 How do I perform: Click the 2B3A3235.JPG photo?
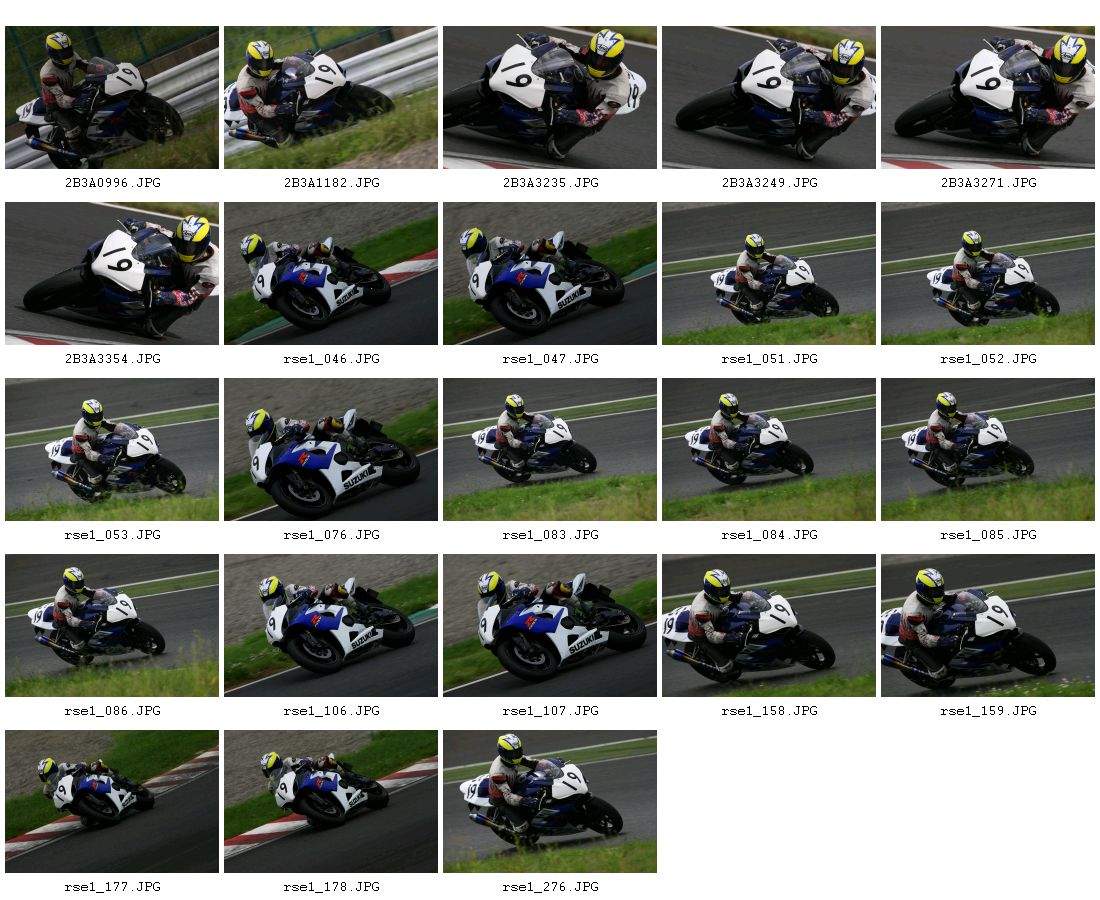[550, 98]
